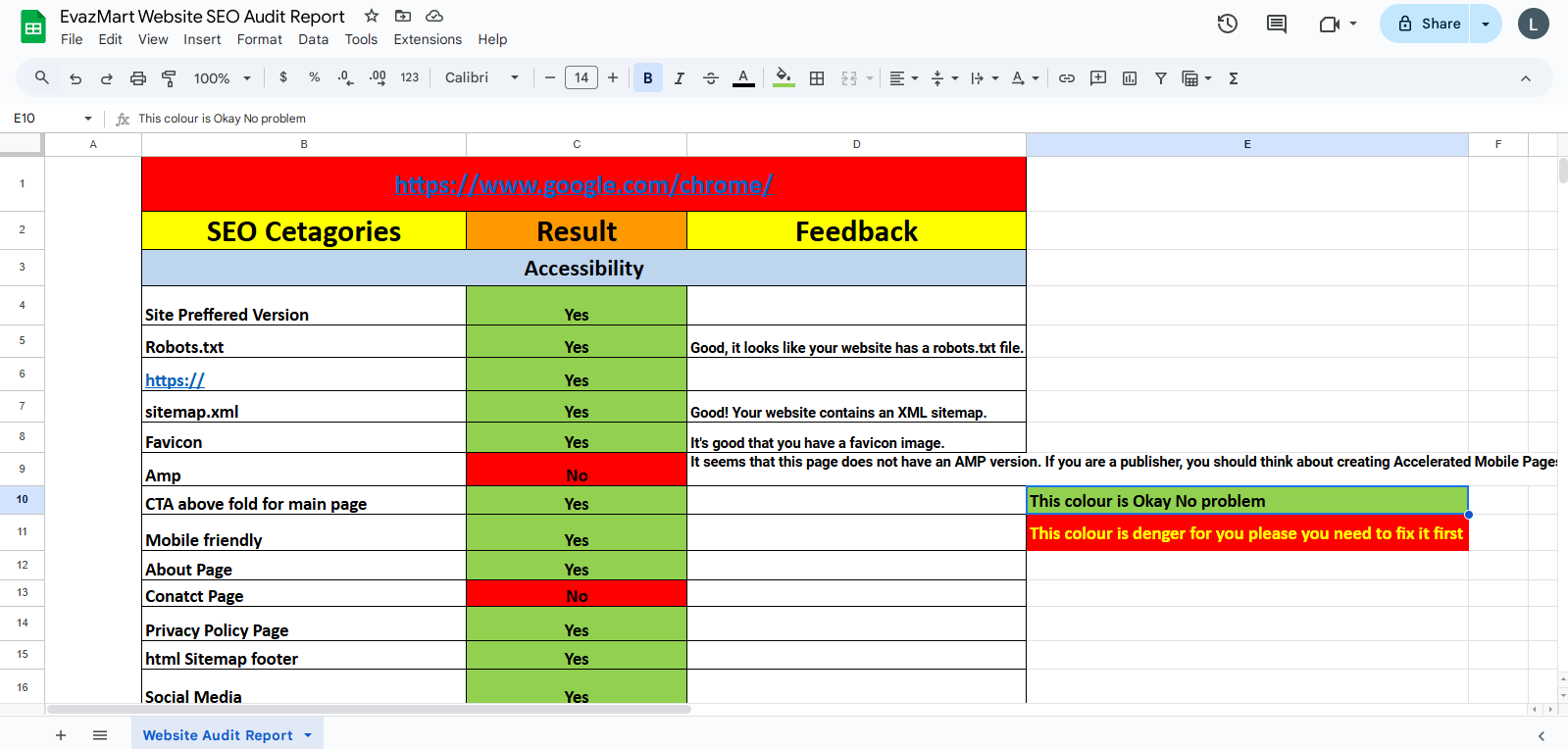Screen dimensions: 1568x749
Task: Toggle bold formatting
Action: tap(648, 78)
